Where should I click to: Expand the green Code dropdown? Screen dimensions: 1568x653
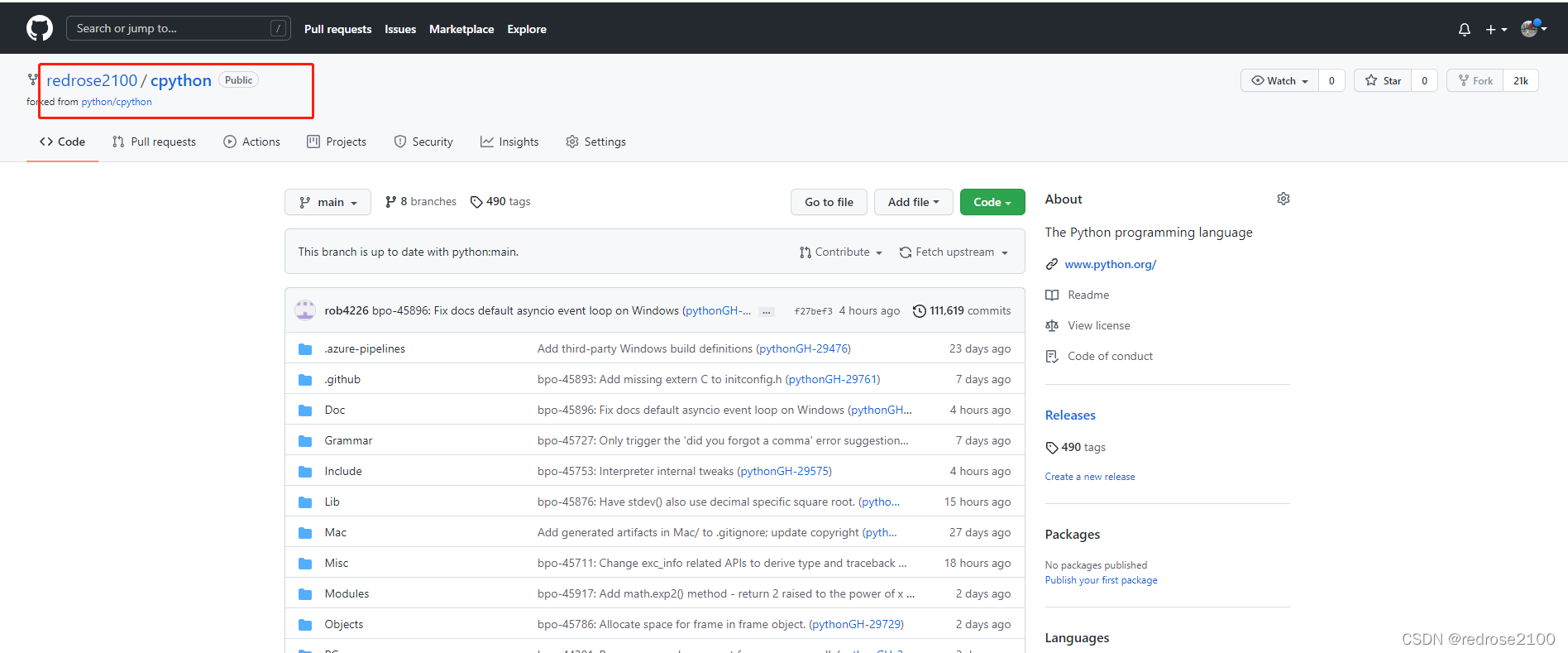click(x=992, y=202)
